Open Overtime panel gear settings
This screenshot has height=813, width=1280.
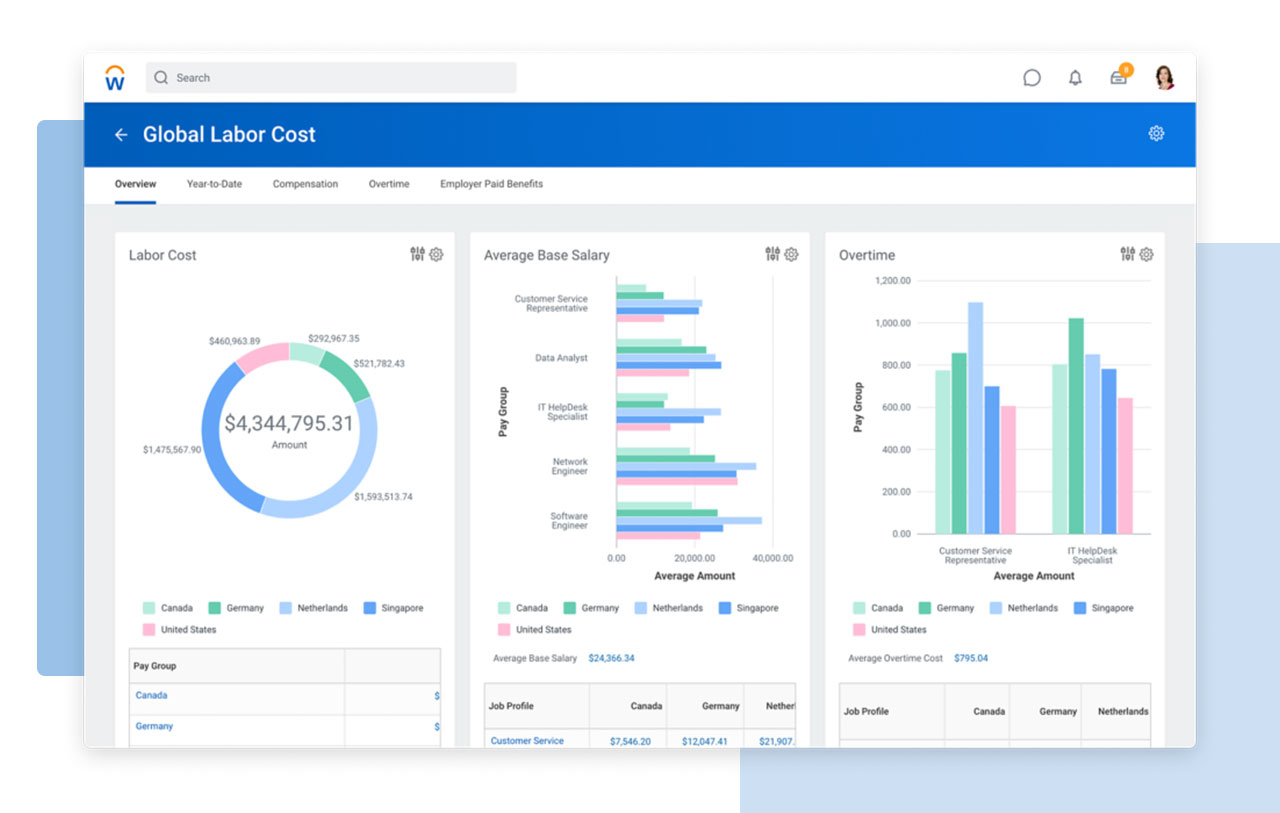click(x=1146, y=255)
